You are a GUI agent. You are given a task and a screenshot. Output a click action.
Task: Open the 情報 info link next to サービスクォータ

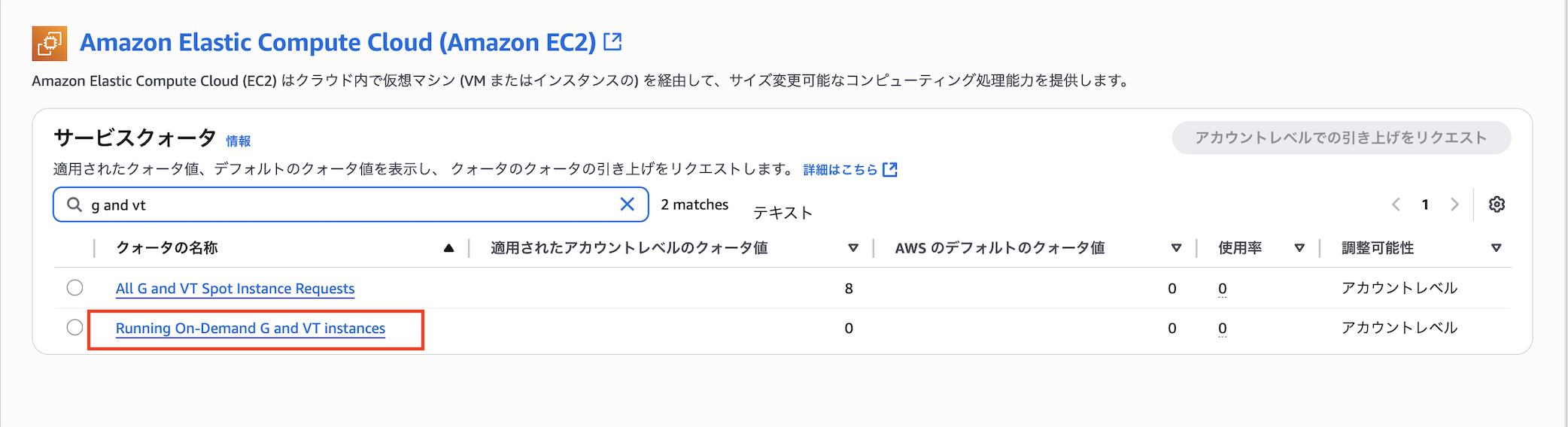[239, 141]
